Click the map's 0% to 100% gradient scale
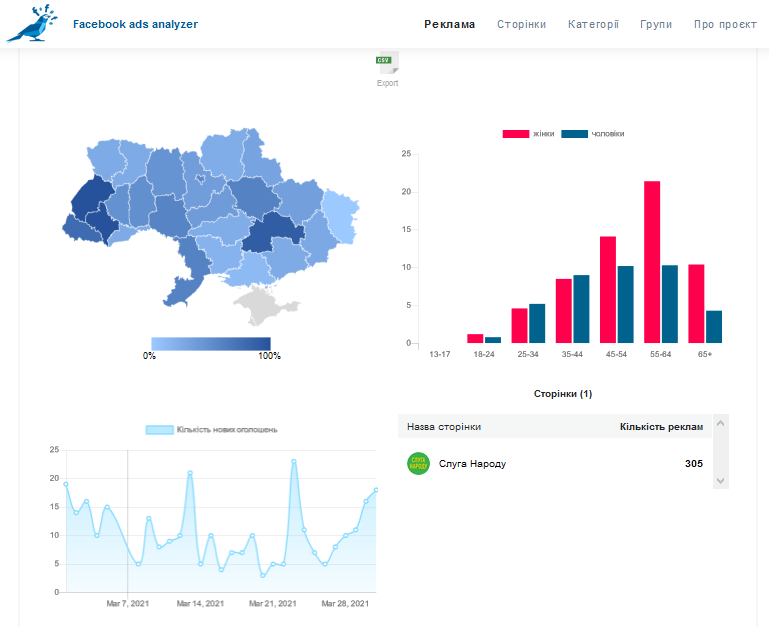 210,343
